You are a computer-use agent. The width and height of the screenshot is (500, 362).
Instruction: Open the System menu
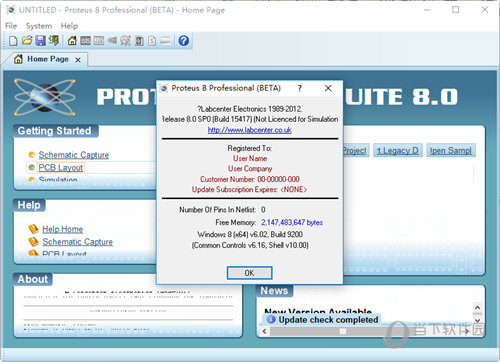[39, 26]
